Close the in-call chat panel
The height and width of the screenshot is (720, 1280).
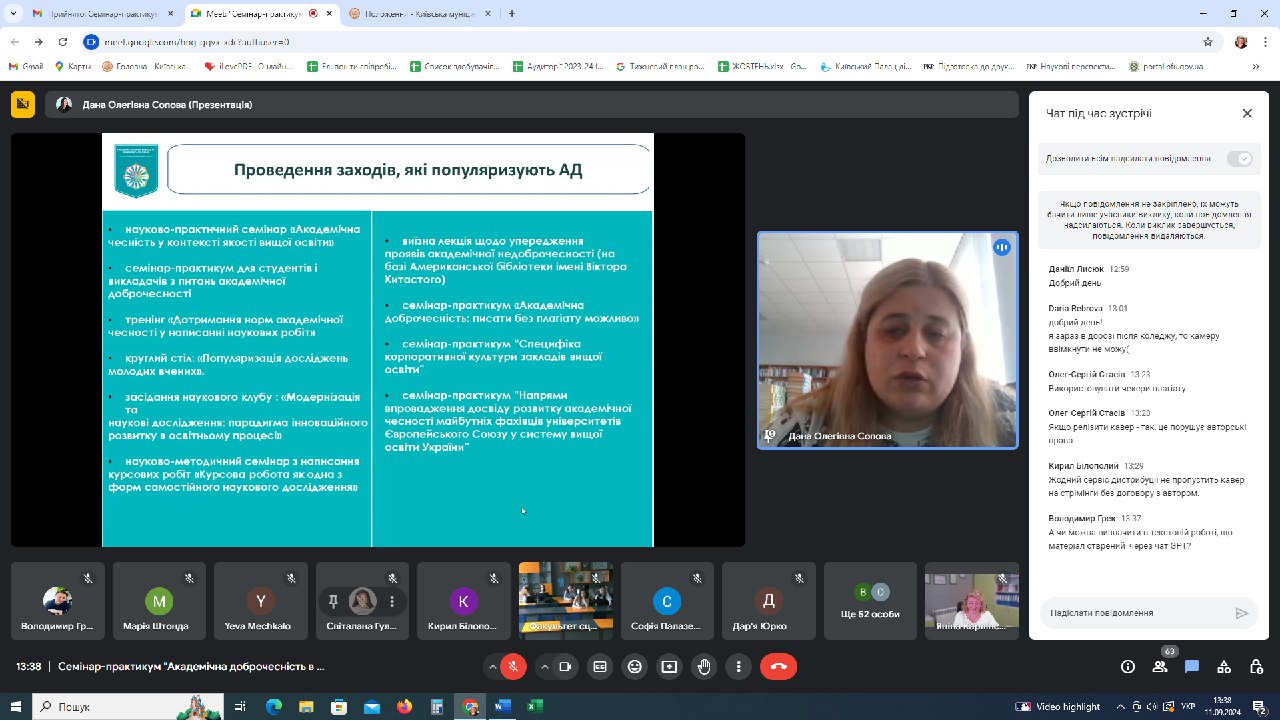point(1247,114)
